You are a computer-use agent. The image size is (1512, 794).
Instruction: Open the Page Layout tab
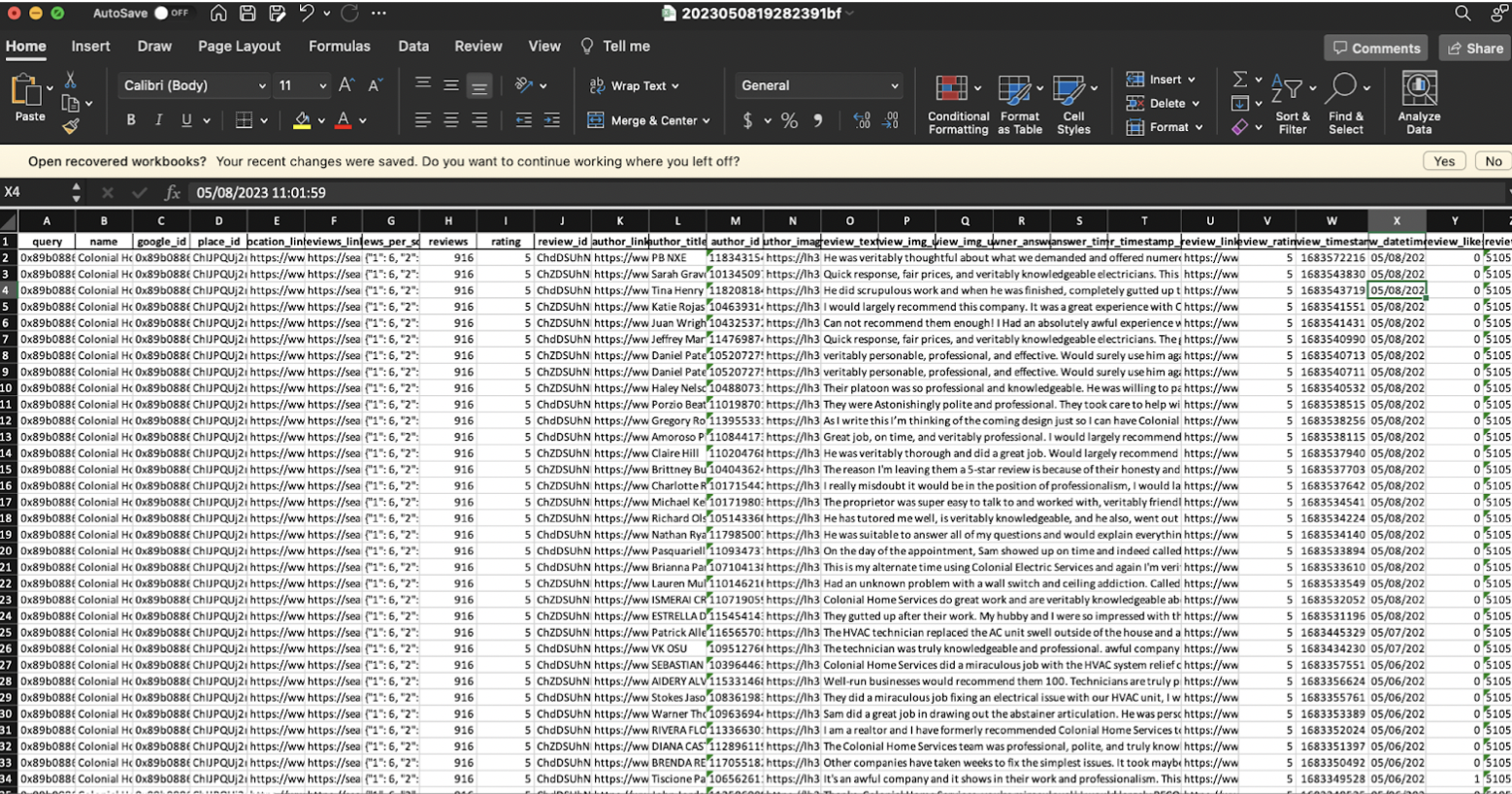pos(239,46)
